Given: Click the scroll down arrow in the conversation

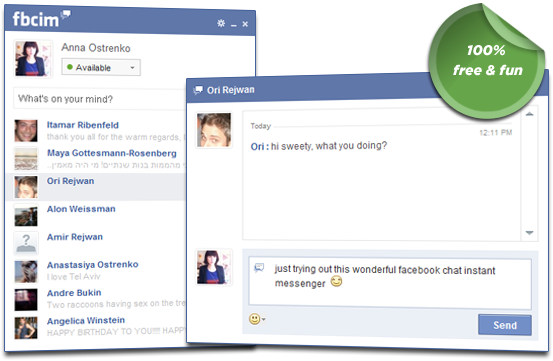Looking at the screenshot, I should click(529, 233).
